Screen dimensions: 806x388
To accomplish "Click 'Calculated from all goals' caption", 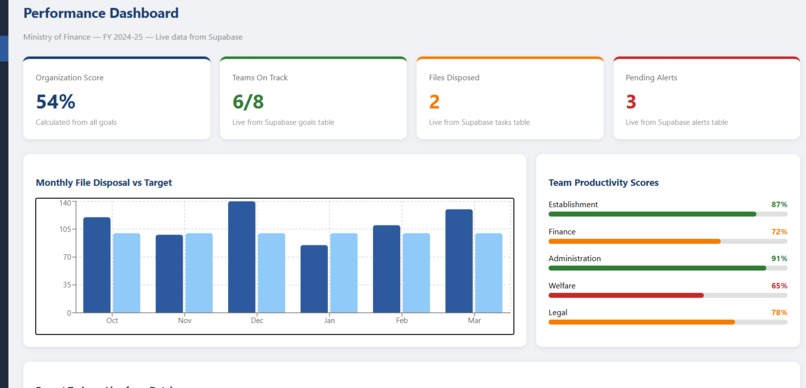I will click(x=76, y=122).
